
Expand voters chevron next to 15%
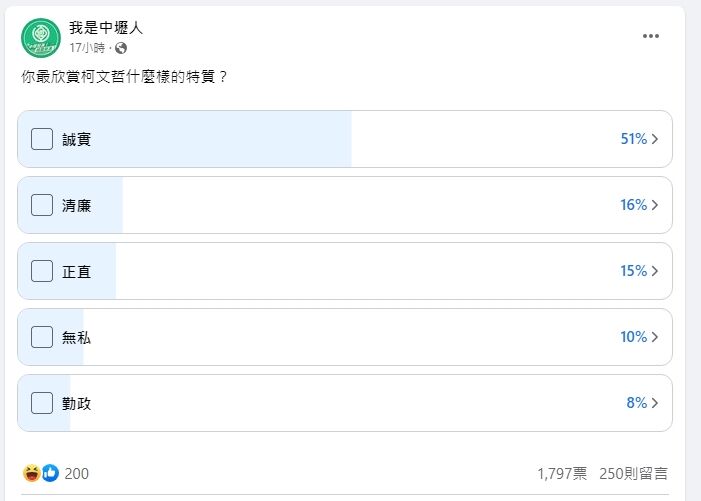coord(655,271)
